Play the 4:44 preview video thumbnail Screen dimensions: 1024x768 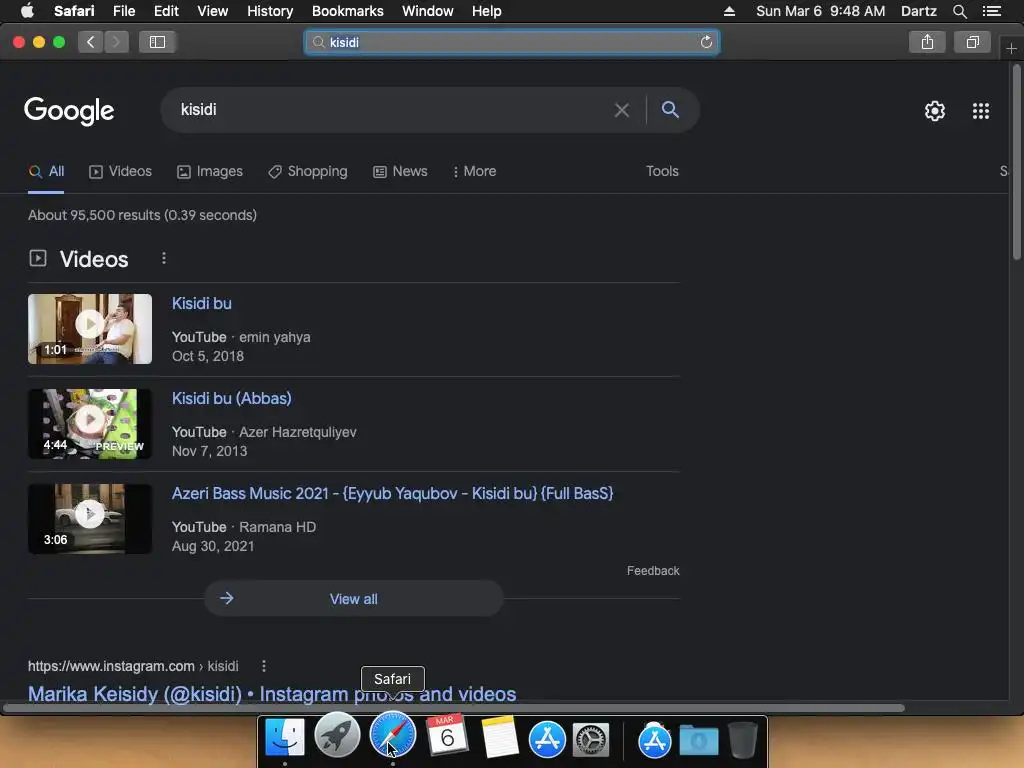pos(90,424)
